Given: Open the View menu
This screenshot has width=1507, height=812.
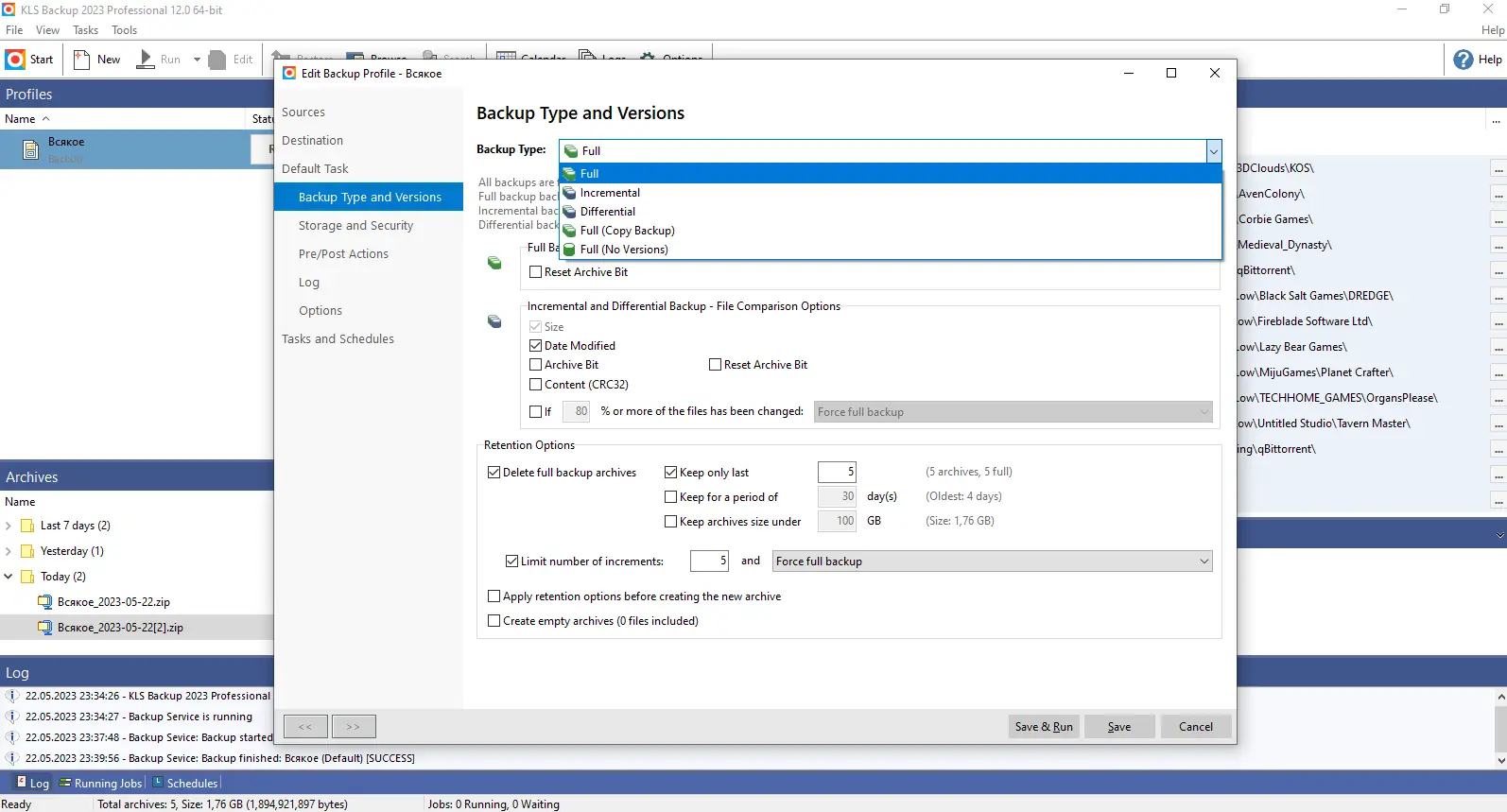Looking at the screenshot, I should coord(47,30).
